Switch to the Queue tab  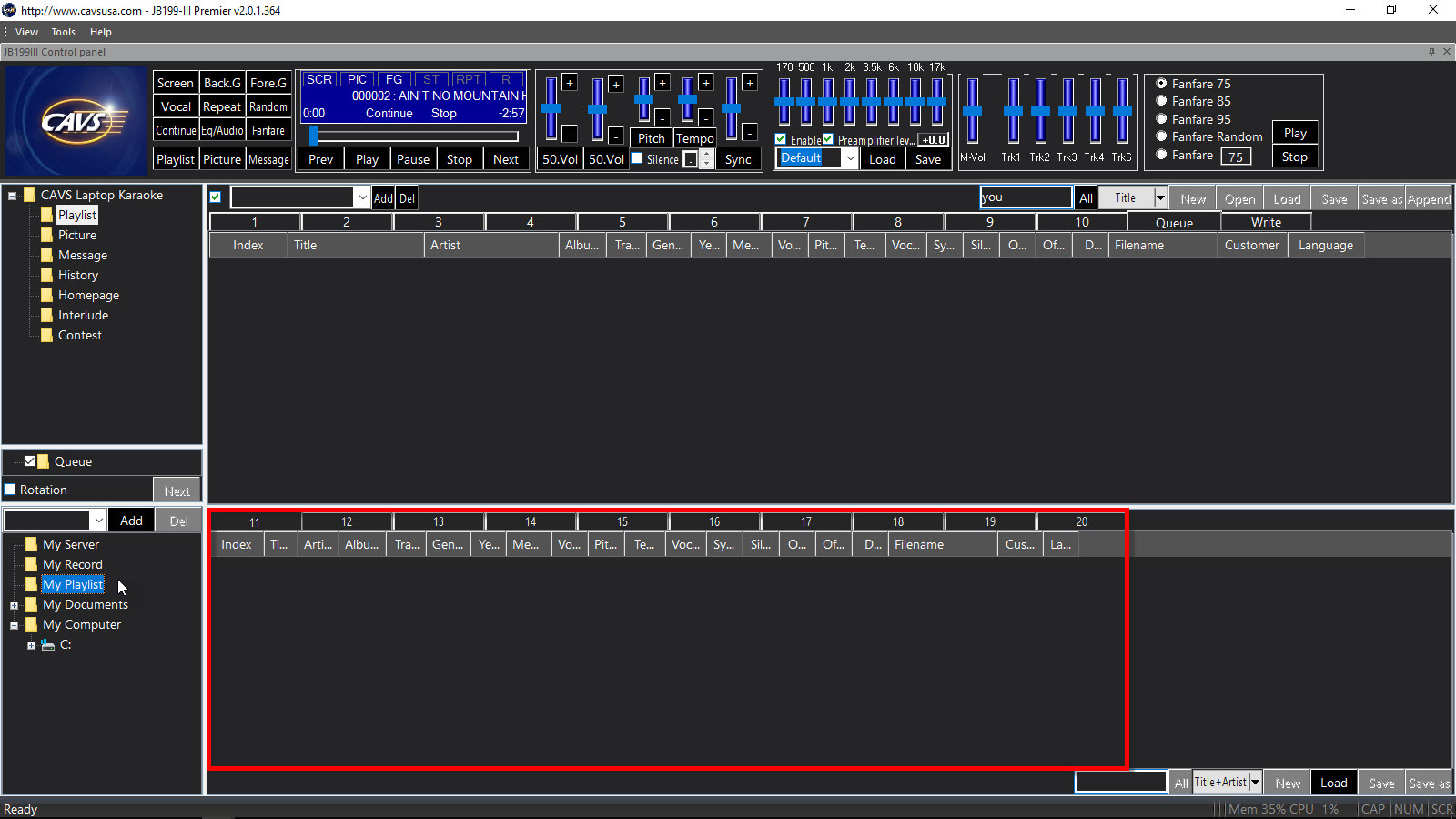pyautogui.click(x=1174, y=222)
